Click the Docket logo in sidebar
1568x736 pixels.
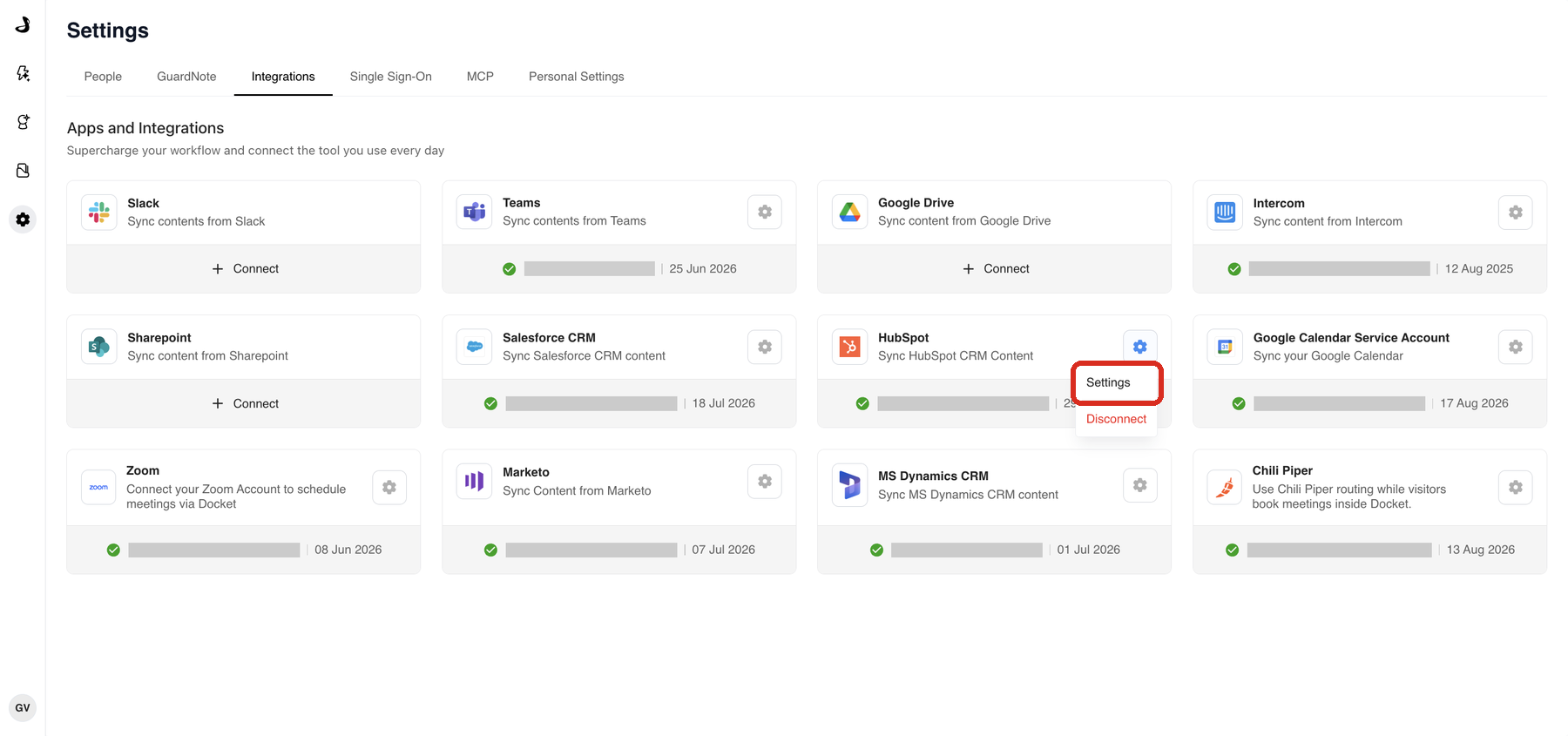23,24
